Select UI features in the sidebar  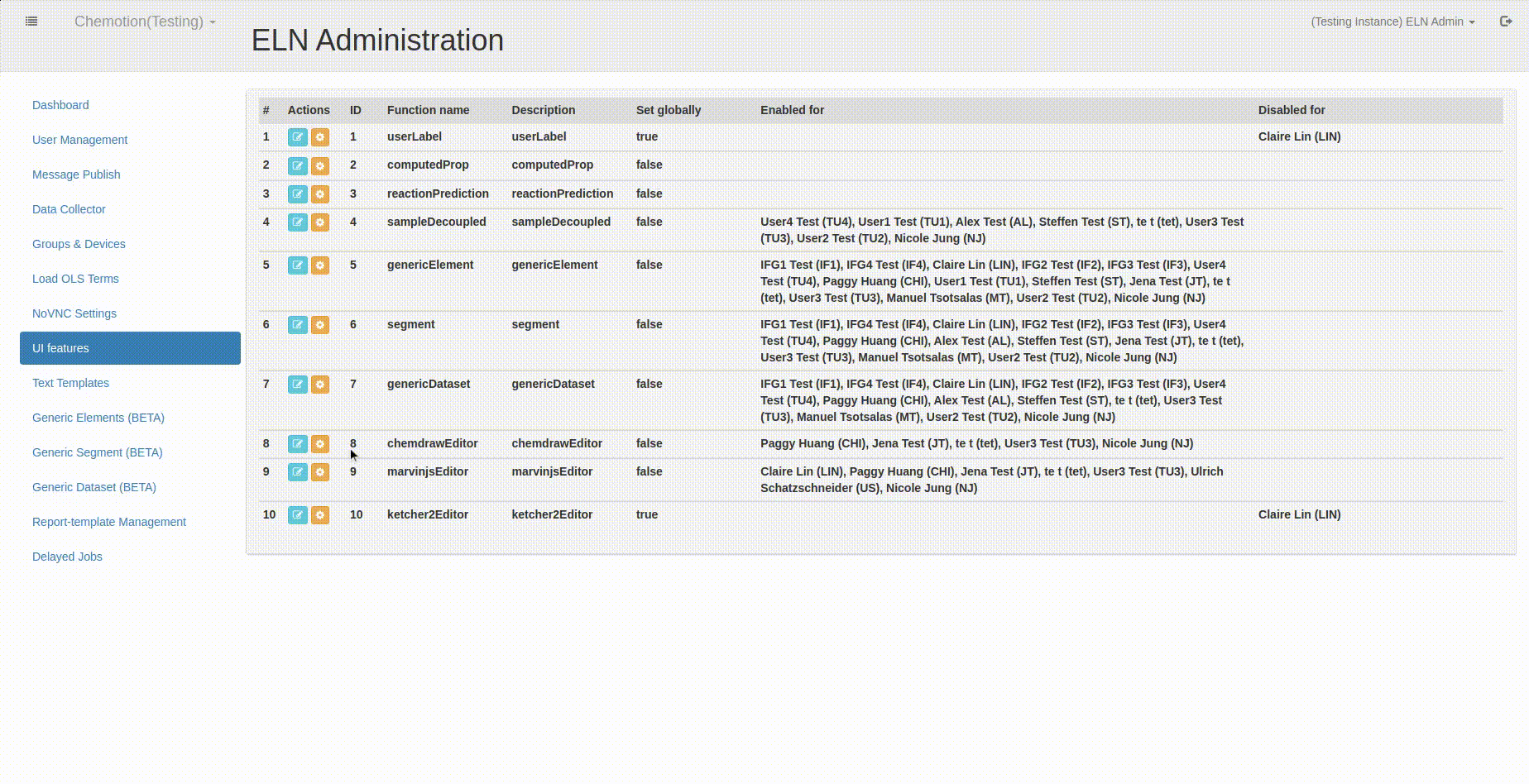tap(60, 348)
